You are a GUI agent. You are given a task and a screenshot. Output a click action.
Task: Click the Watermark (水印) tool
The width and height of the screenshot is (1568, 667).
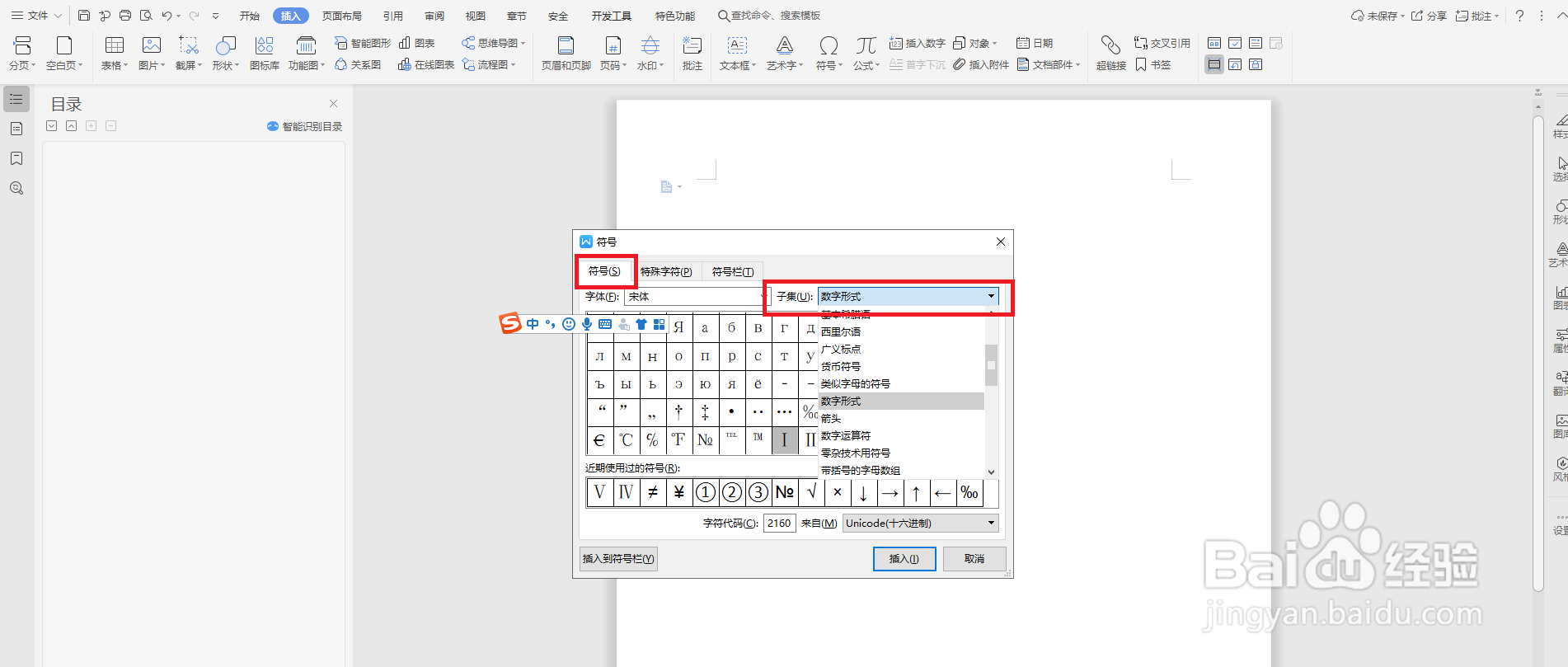point(650,54)
